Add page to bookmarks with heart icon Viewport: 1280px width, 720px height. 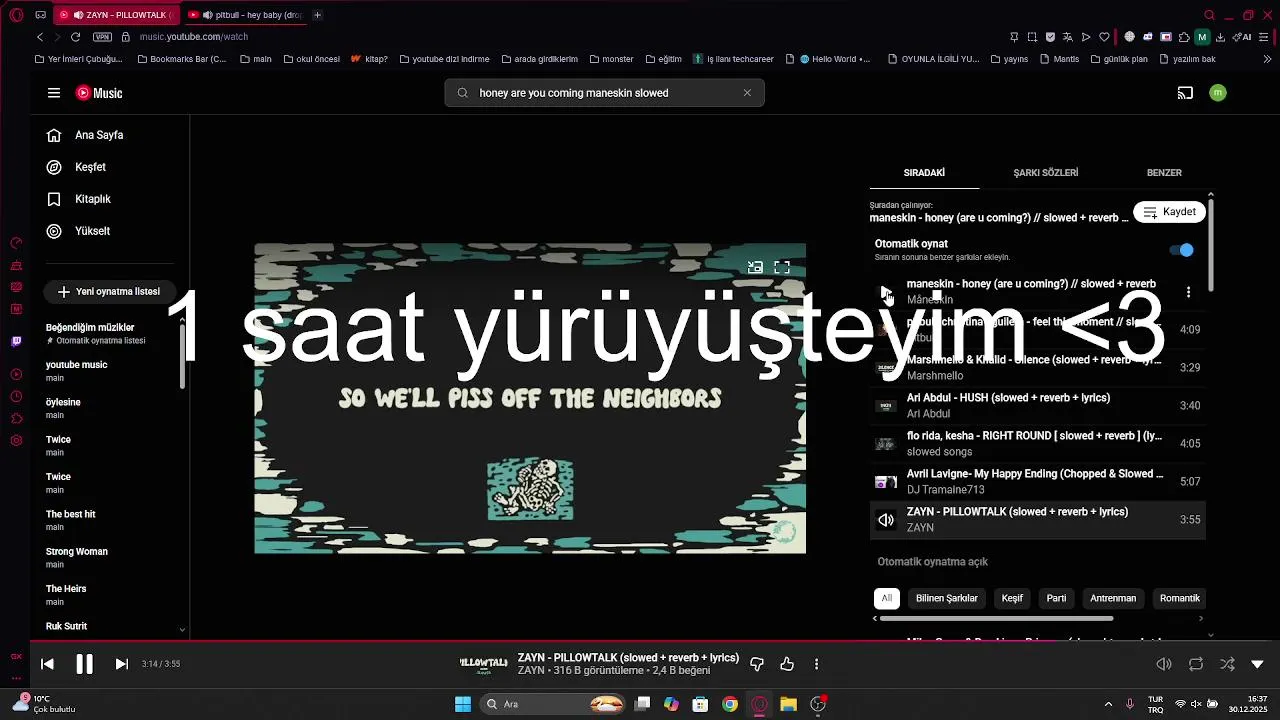pos(1104,37)
